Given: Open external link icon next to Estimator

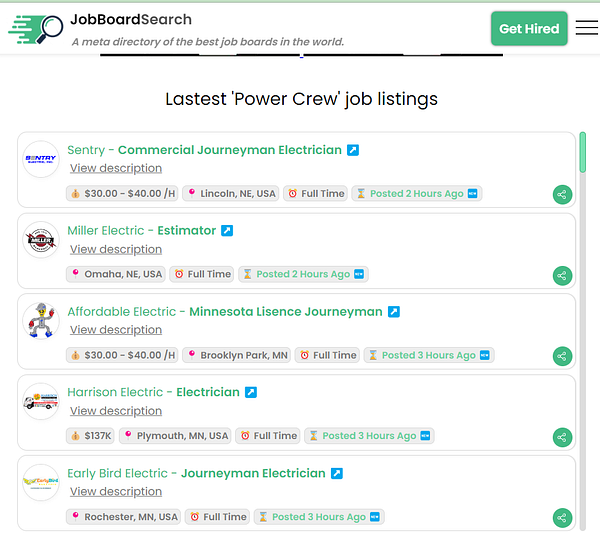Looking at the screenshot, I should [227, 231].
